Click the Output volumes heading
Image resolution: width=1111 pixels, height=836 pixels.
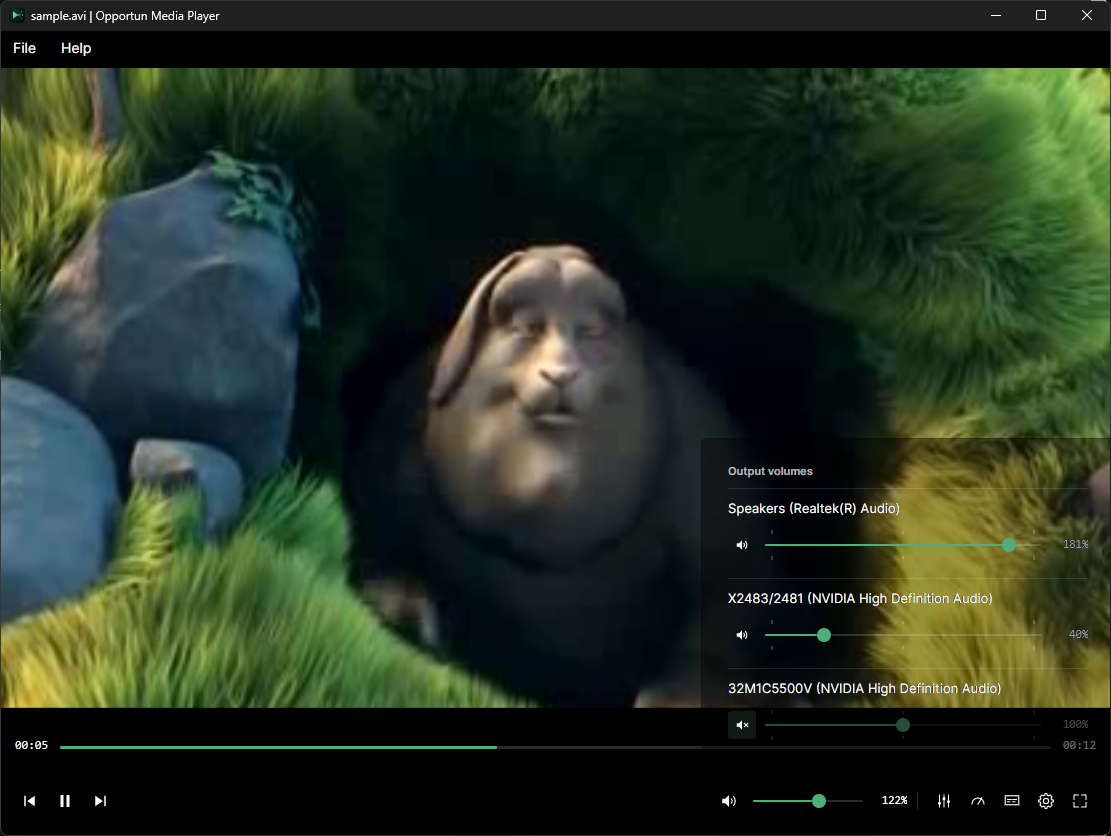point(770,471)
